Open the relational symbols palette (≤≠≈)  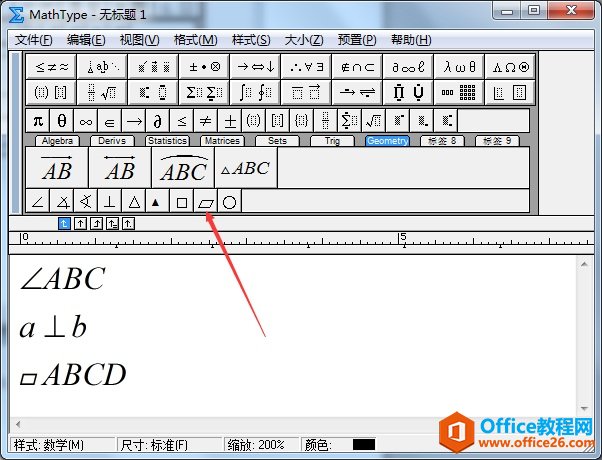coord(51,67)
